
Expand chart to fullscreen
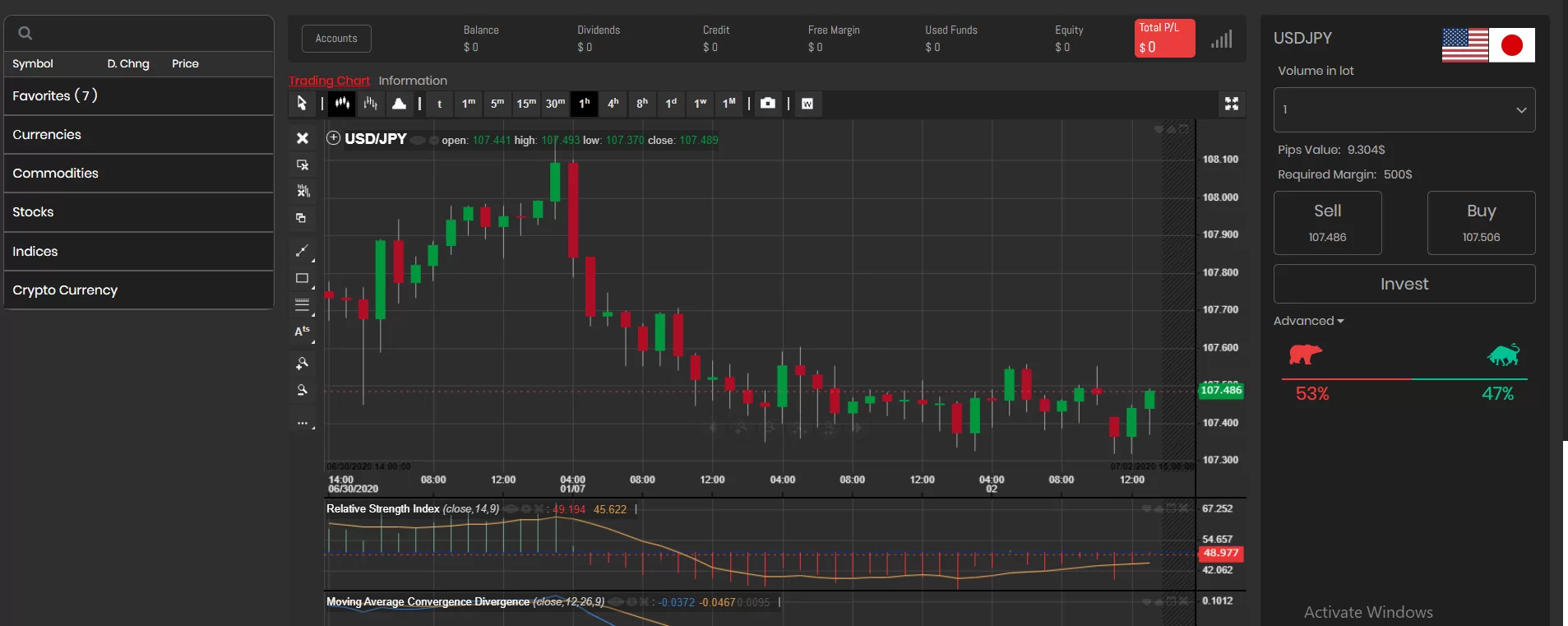point(1232,104)
